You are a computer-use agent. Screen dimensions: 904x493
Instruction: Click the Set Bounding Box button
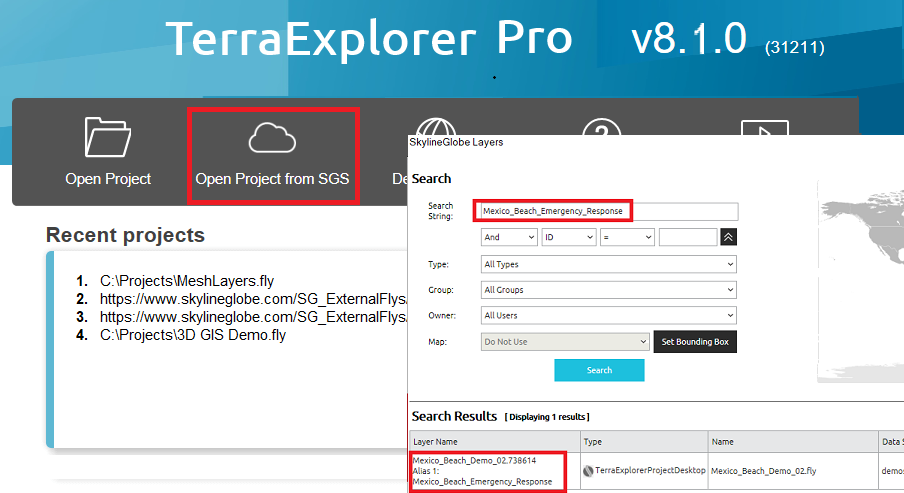click(x=695, y=342)
